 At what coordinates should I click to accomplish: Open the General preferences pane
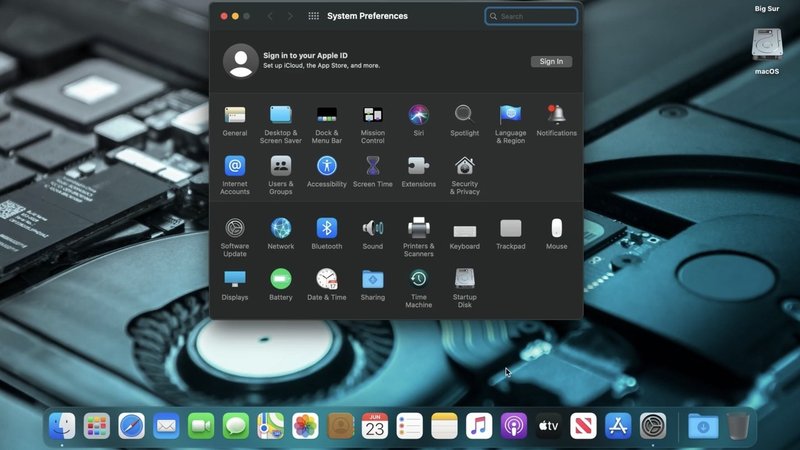tap(235, 121)
